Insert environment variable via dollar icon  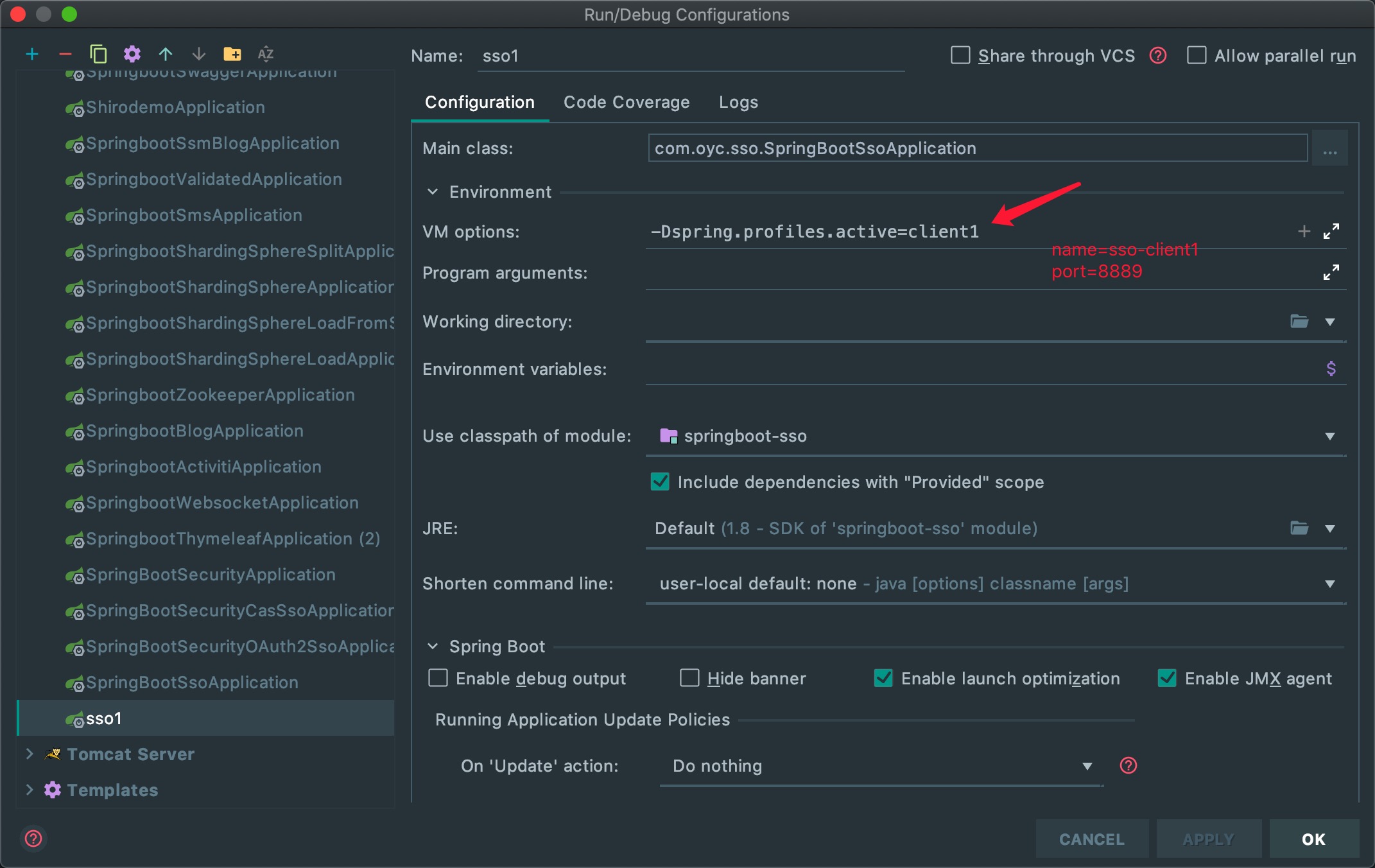click(x=1331, y=369)
